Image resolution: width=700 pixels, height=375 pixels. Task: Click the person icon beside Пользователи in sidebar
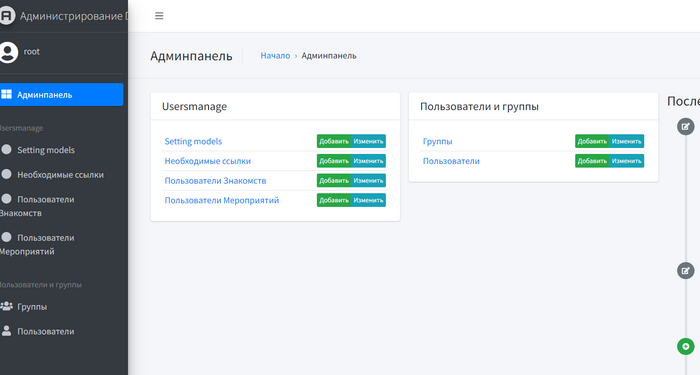[6, 331]
